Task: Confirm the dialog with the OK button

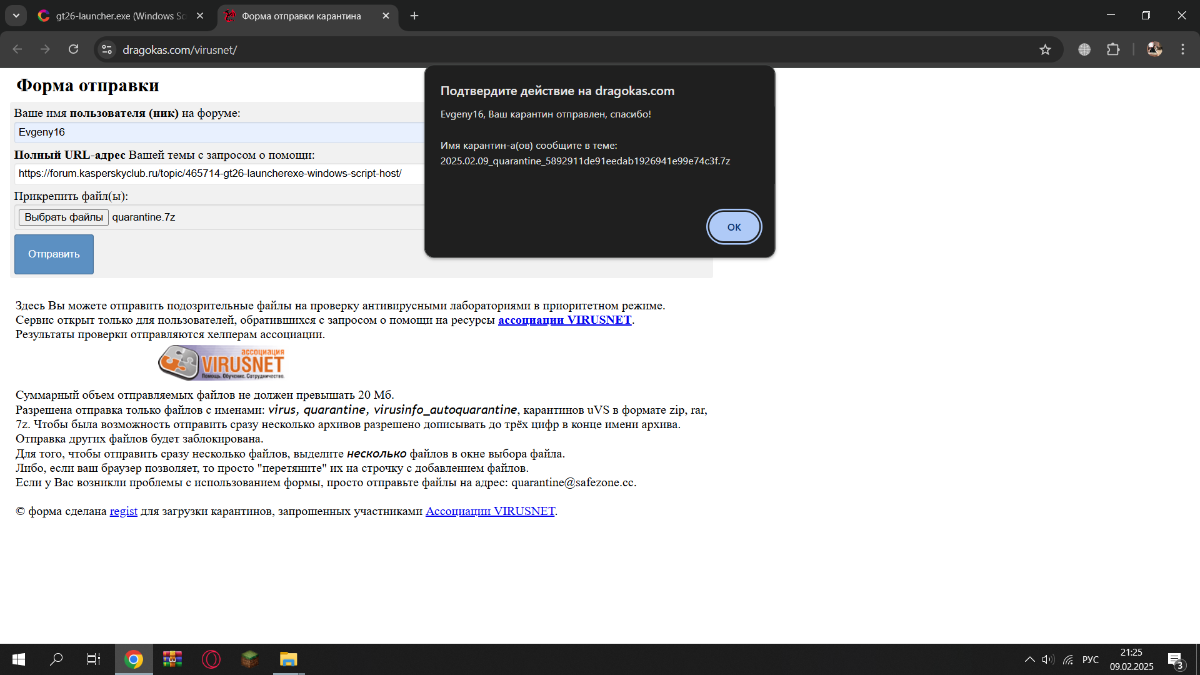Action: pyautogui.click(x=734, y=227)
